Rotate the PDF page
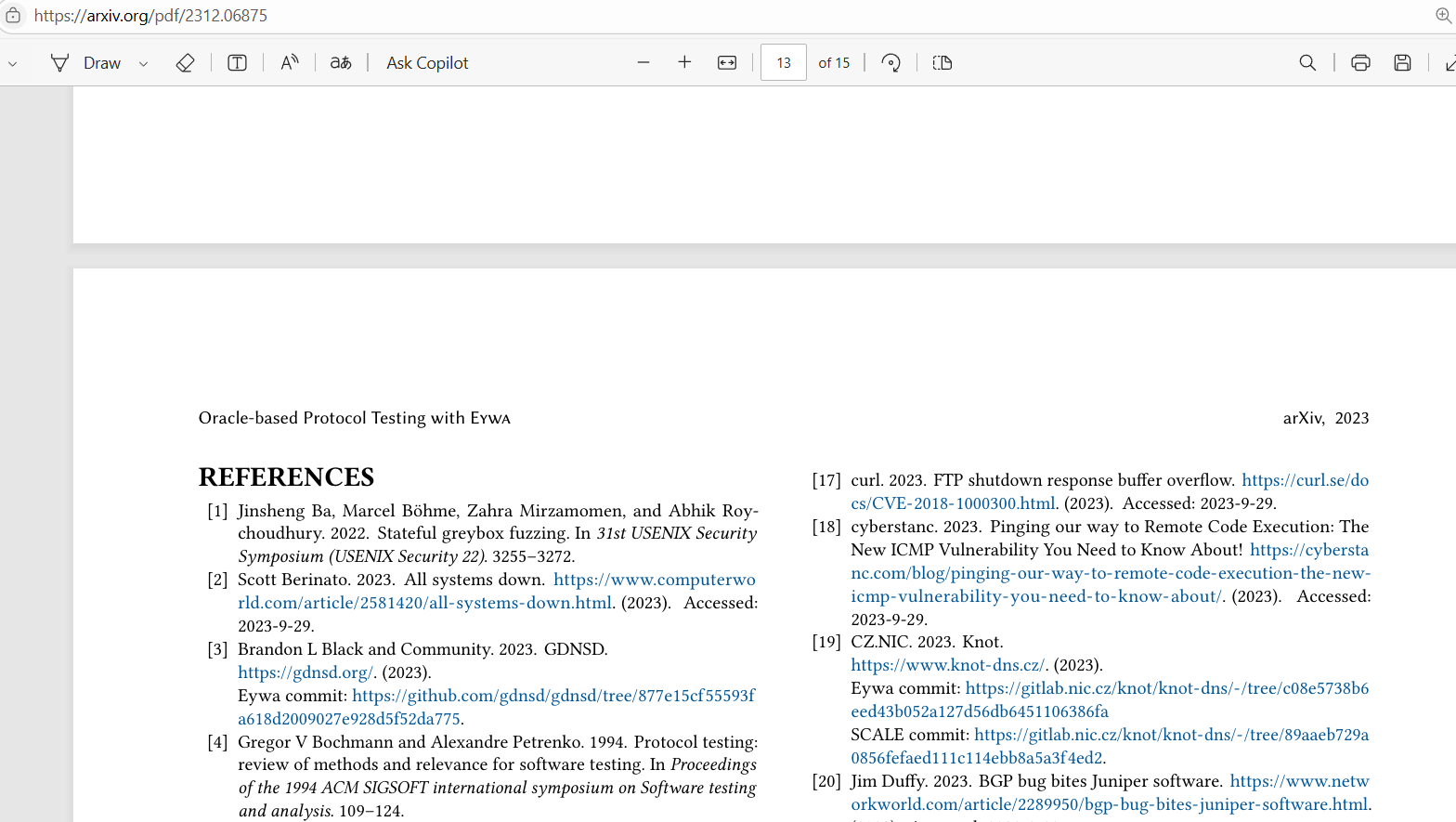Screen dimensions: 1456x822 coord(890,62)
